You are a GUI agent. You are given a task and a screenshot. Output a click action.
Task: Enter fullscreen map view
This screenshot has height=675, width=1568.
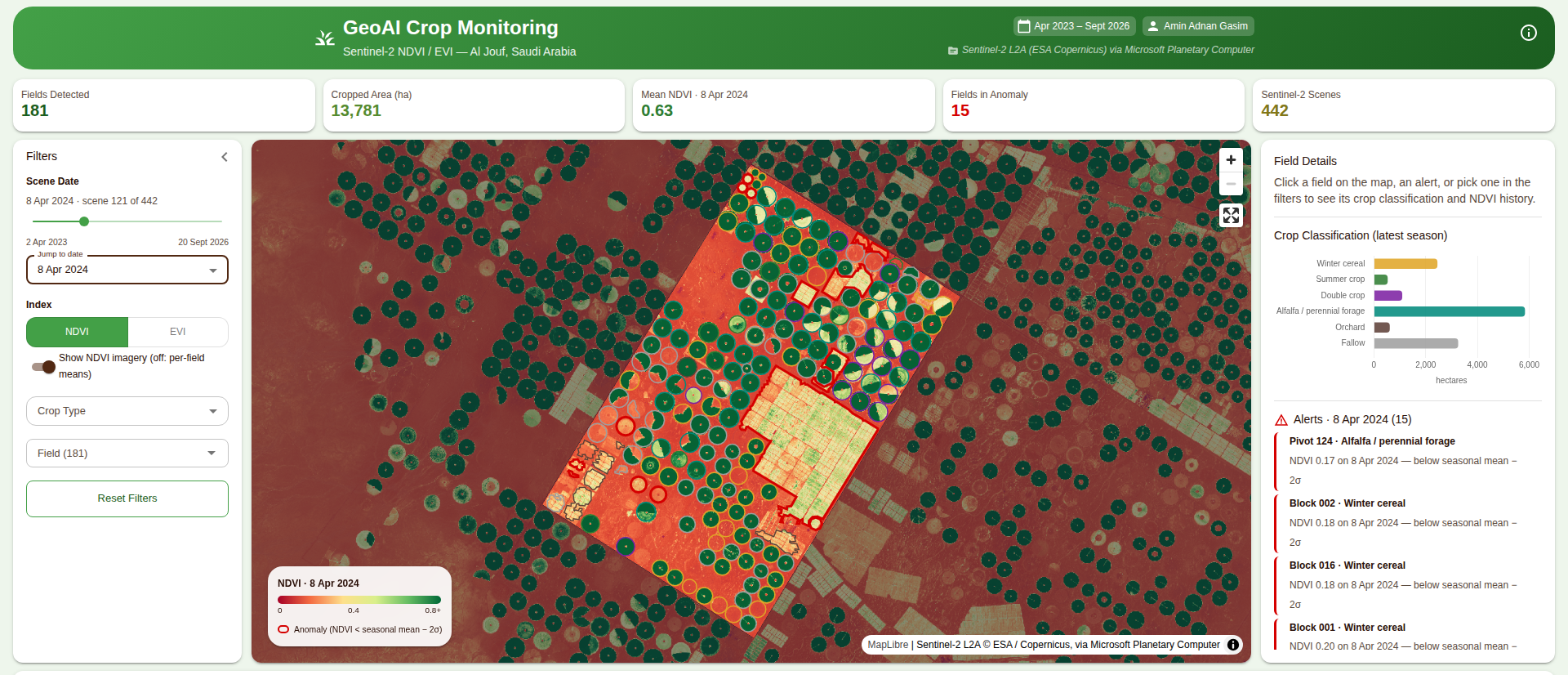click(1231, 215)
